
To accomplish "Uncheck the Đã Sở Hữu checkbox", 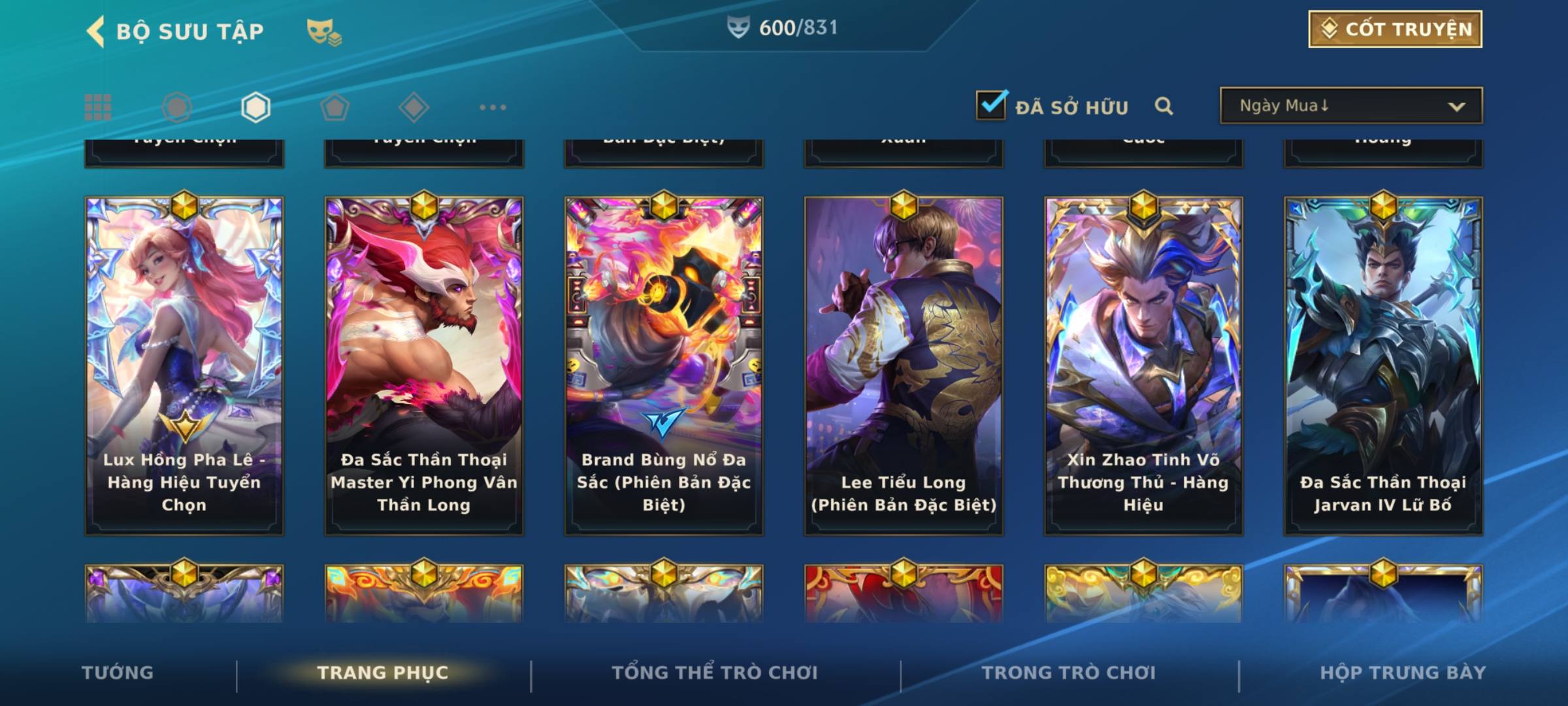I will 992,105.
